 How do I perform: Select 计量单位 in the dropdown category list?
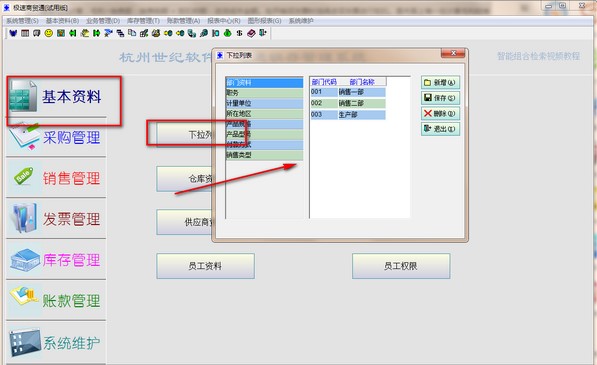coord(264,103)
